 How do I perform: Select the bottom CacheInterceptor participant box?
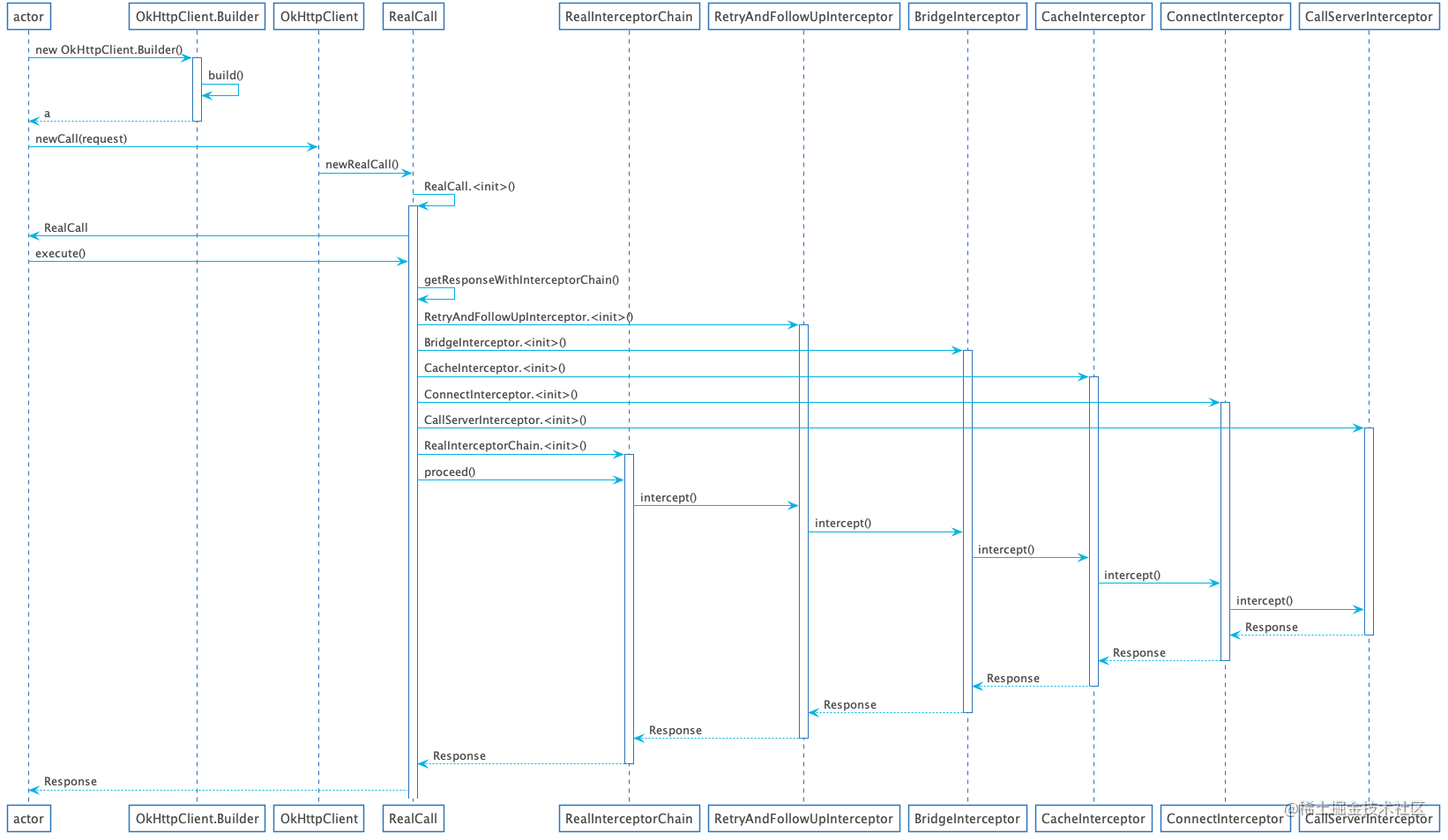click(x=1093, y=819)
